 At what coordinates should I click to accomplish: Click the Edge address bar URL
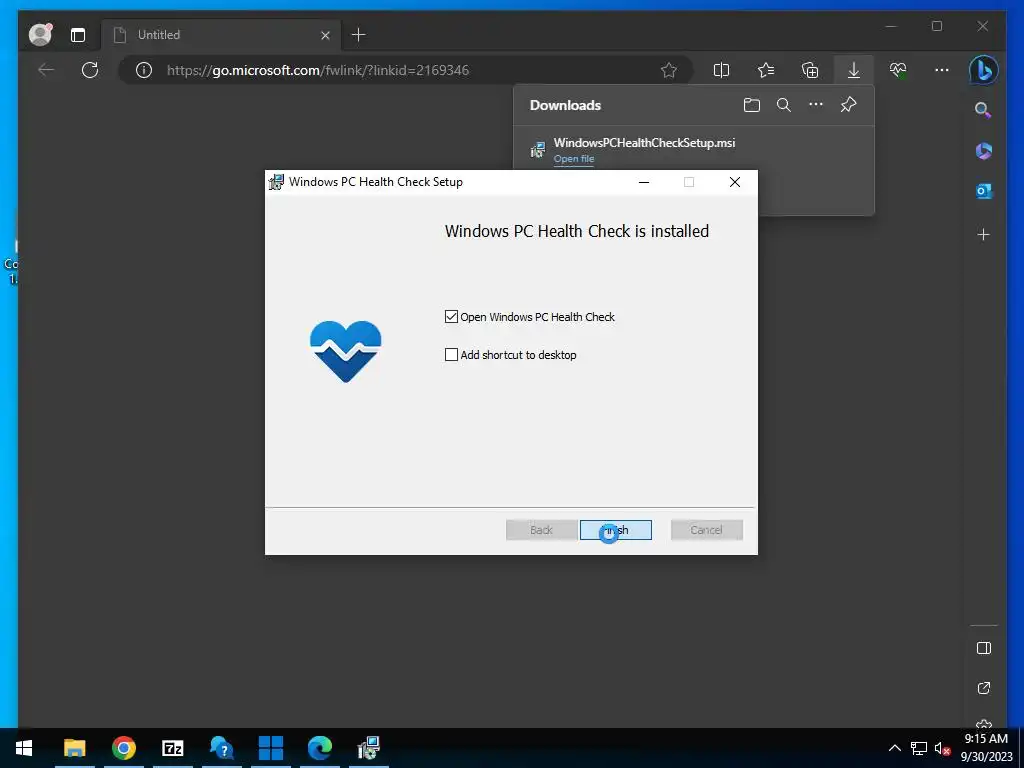[318, 70]
